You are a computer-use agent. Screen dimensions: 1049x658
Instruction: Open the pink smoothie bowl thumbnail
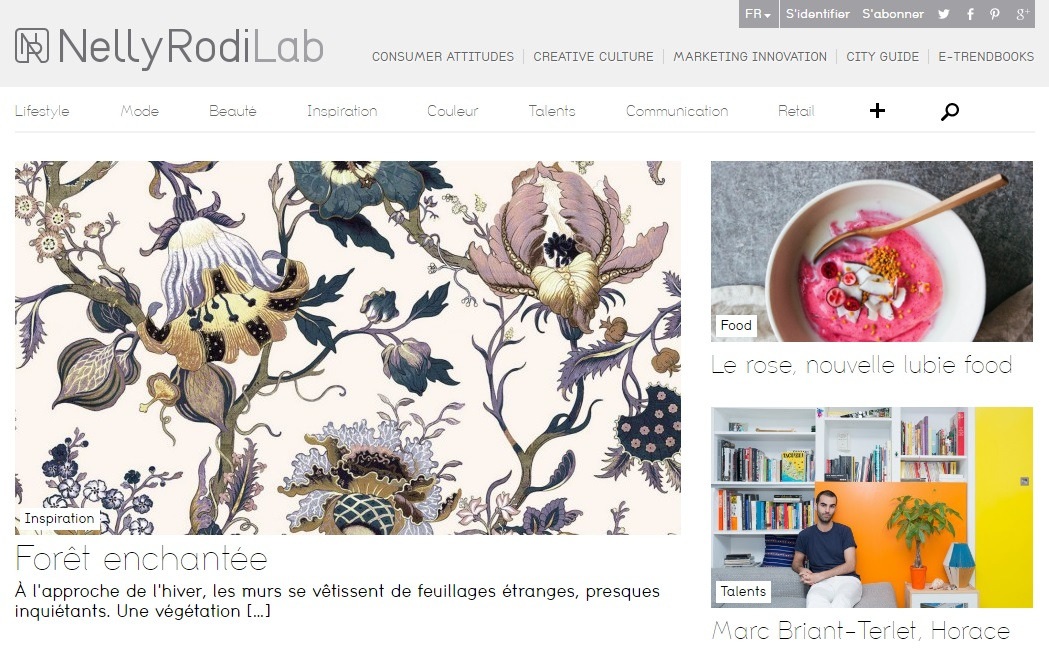point(872,251)
